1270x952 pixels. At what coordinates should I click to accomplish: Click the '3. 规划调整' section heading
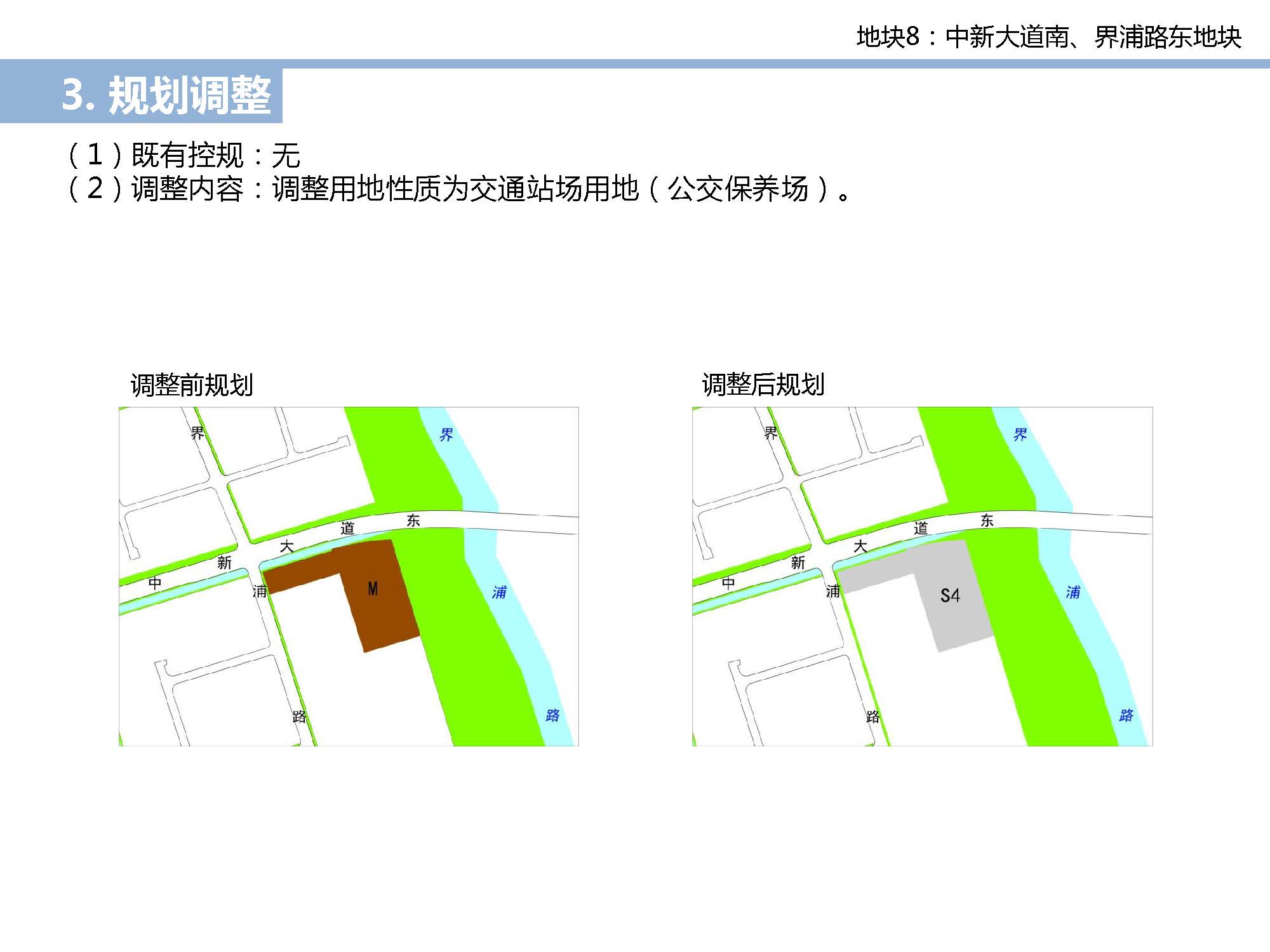pyautogui.click(x=166, y=95)
